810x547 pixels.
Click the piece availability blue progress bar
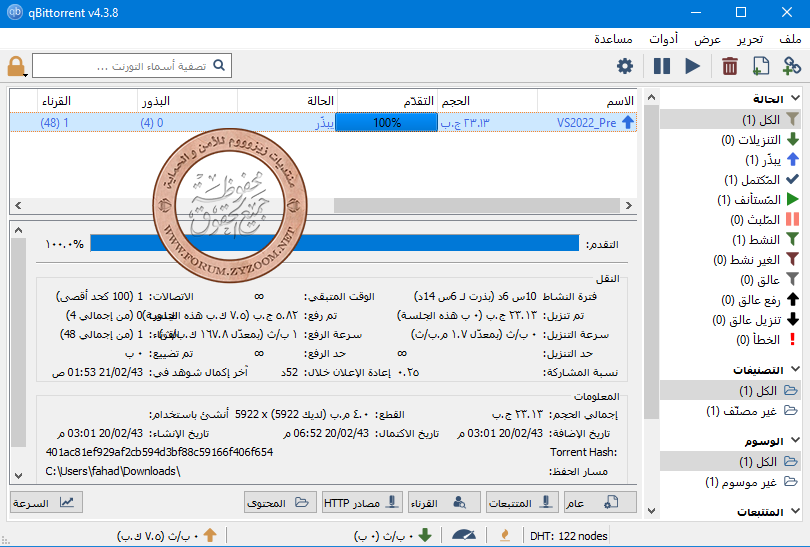335,243
